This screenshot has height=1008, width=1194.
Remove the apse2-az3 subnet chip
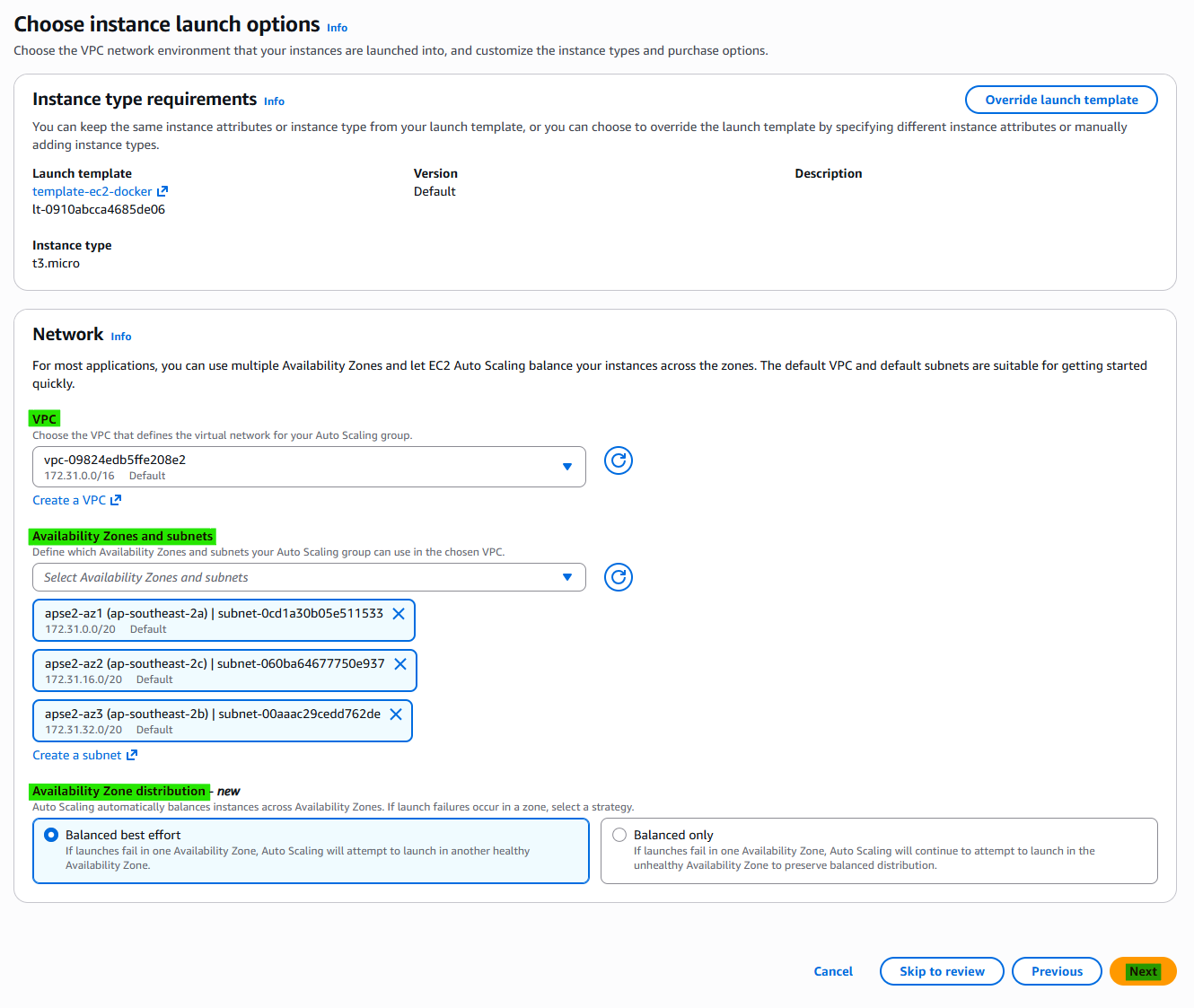coord(396,714)
